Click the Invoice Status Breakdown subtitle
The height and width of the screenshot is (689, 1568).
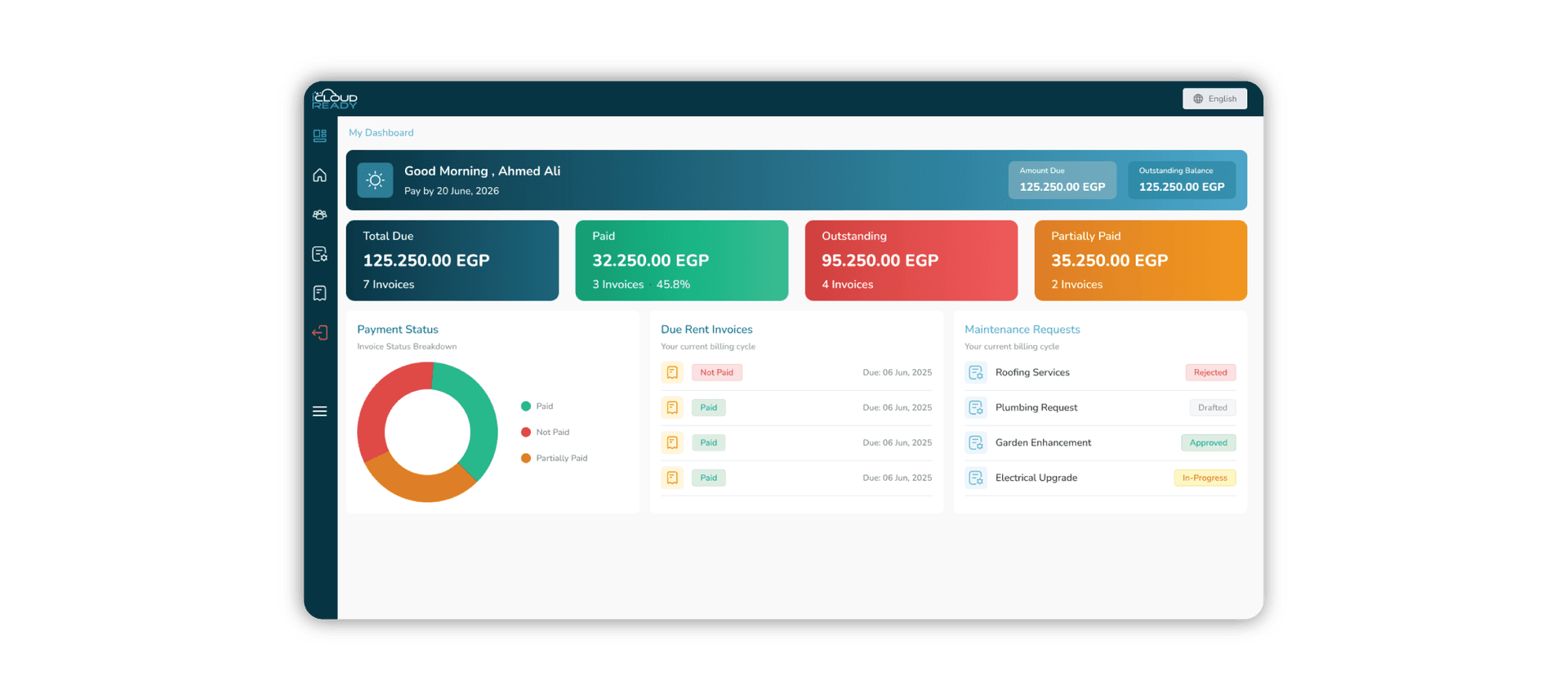click(407, 347)
